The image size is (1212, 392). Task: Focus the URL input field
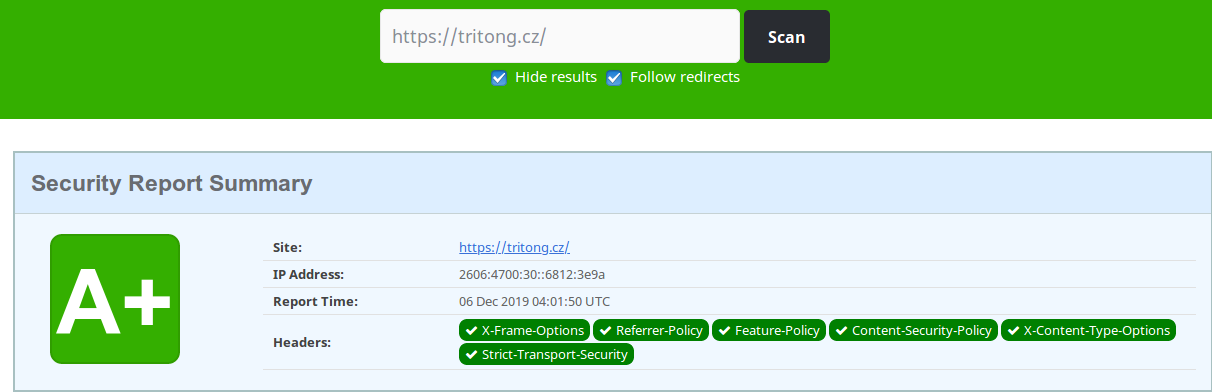[x=560, y=37]
